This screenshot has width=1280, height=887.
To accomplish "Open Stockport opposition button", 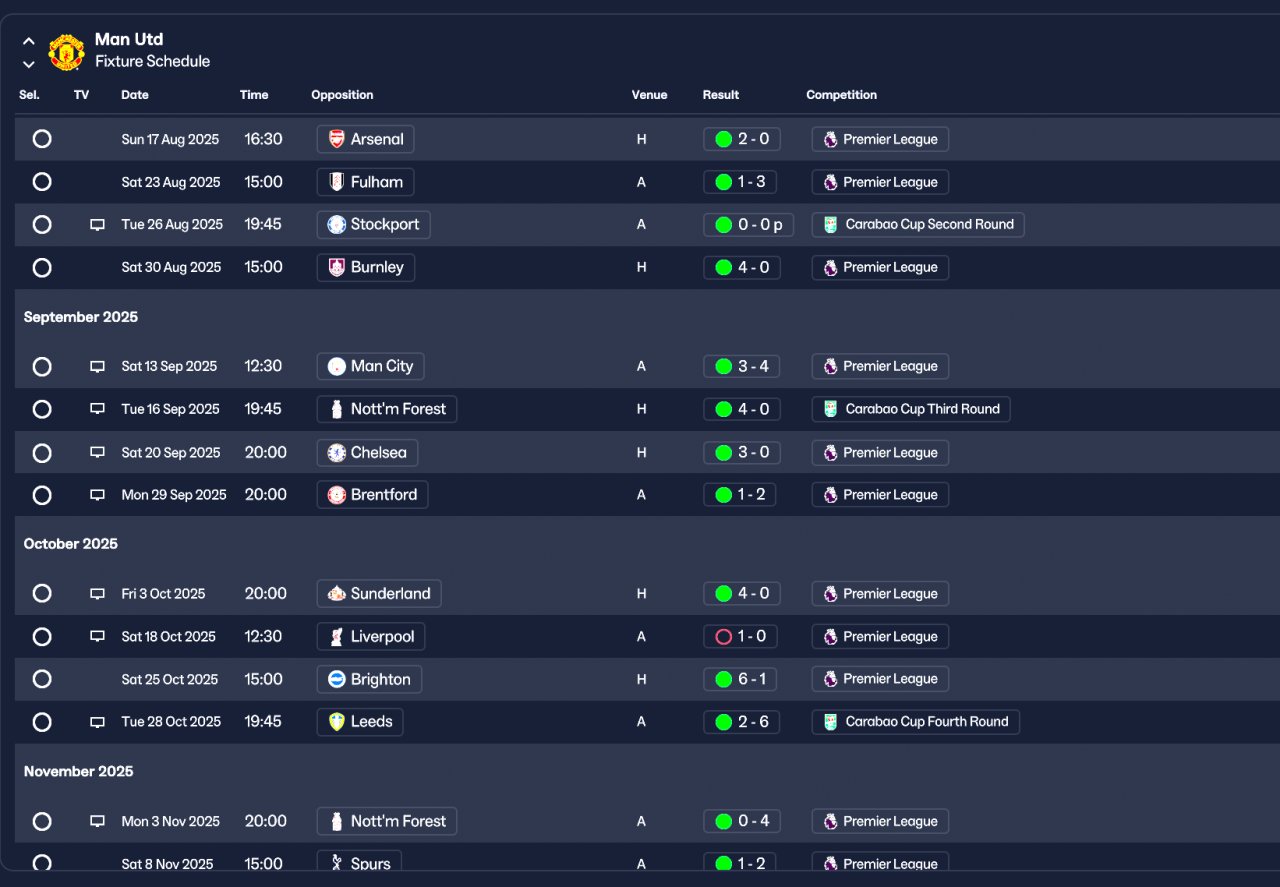I will point(373,225).
